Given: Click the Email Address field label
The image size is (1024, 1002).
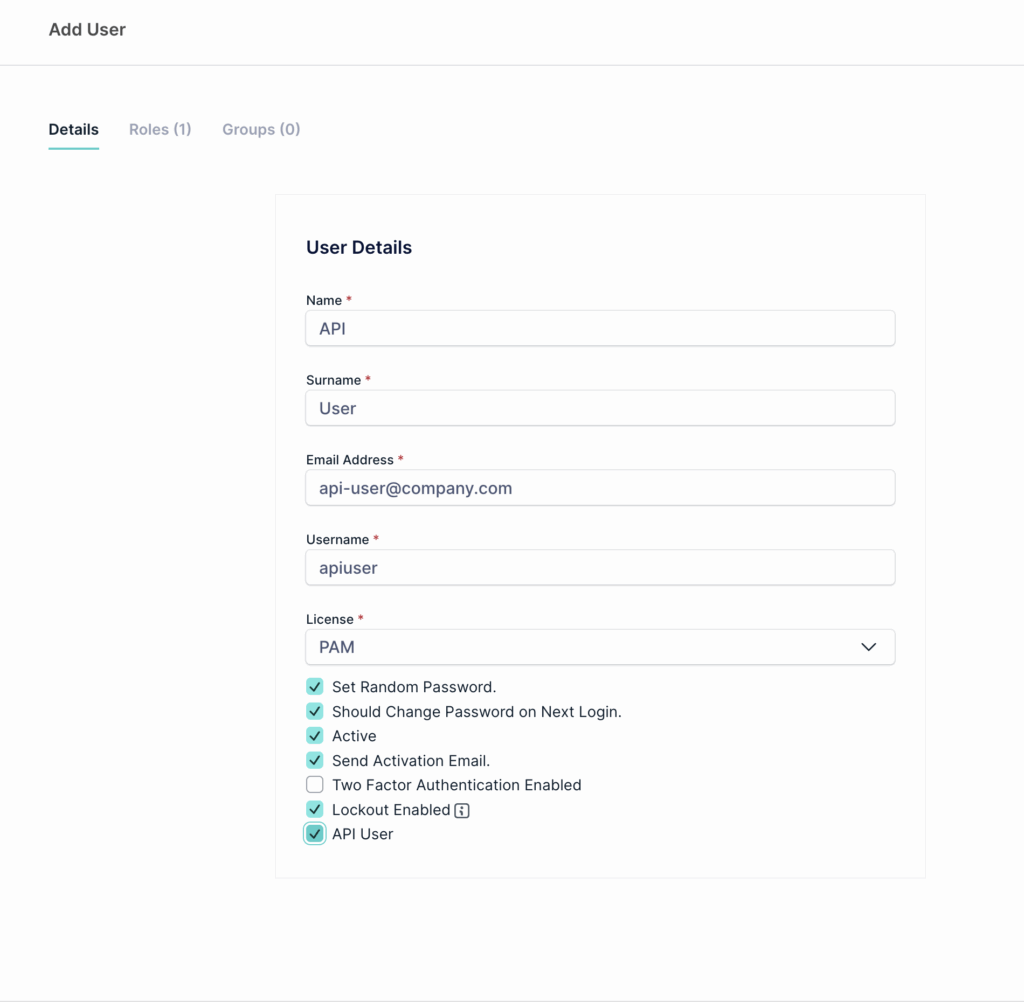Looking at the screenshot, I should [x=349, y=460].
